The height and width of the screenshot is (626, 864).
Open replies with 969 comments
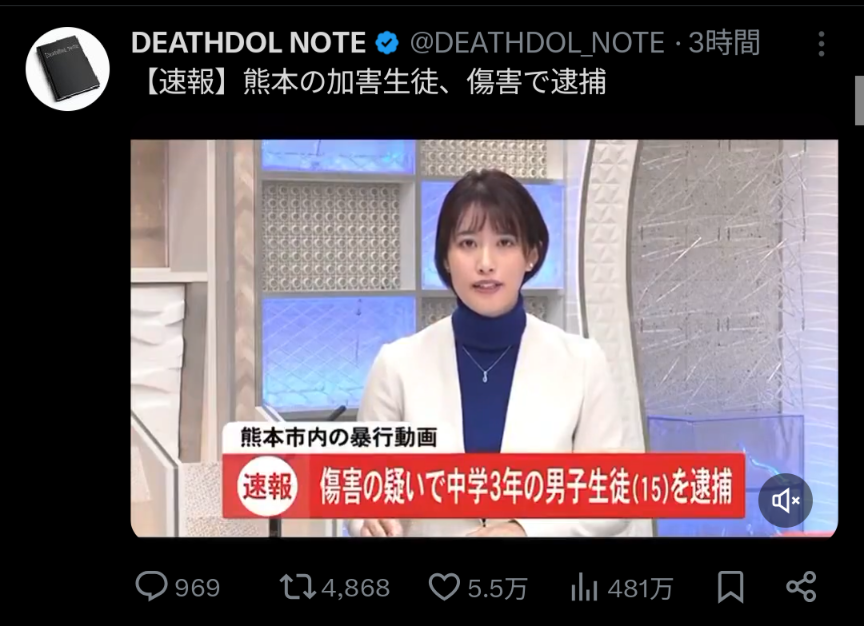pyautogui.click(x=178, y=587)
